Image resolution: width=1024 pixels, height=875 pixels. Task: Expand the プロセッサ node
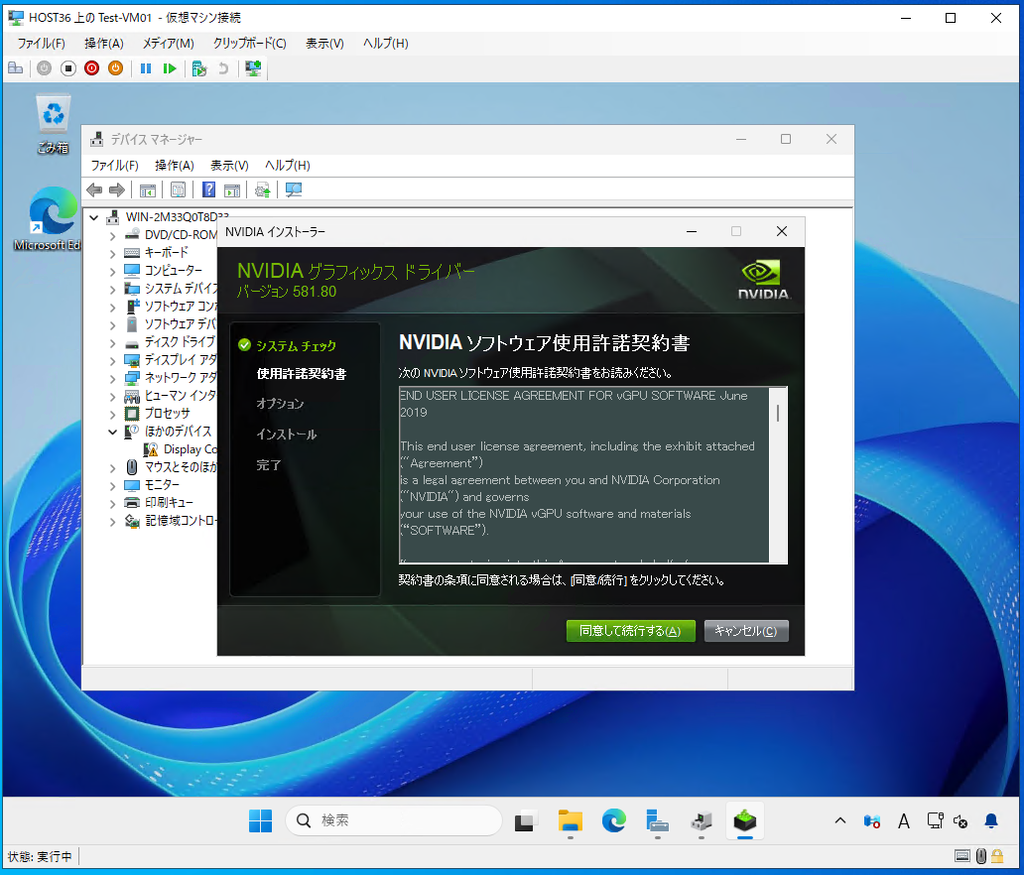click(112, 414)
